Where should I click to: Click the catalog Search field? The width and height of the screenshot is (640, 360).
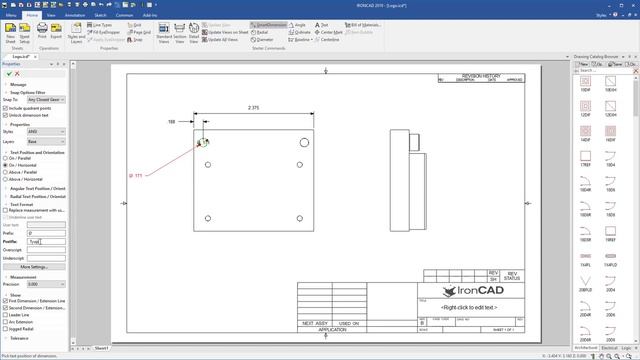coord(605,71)
